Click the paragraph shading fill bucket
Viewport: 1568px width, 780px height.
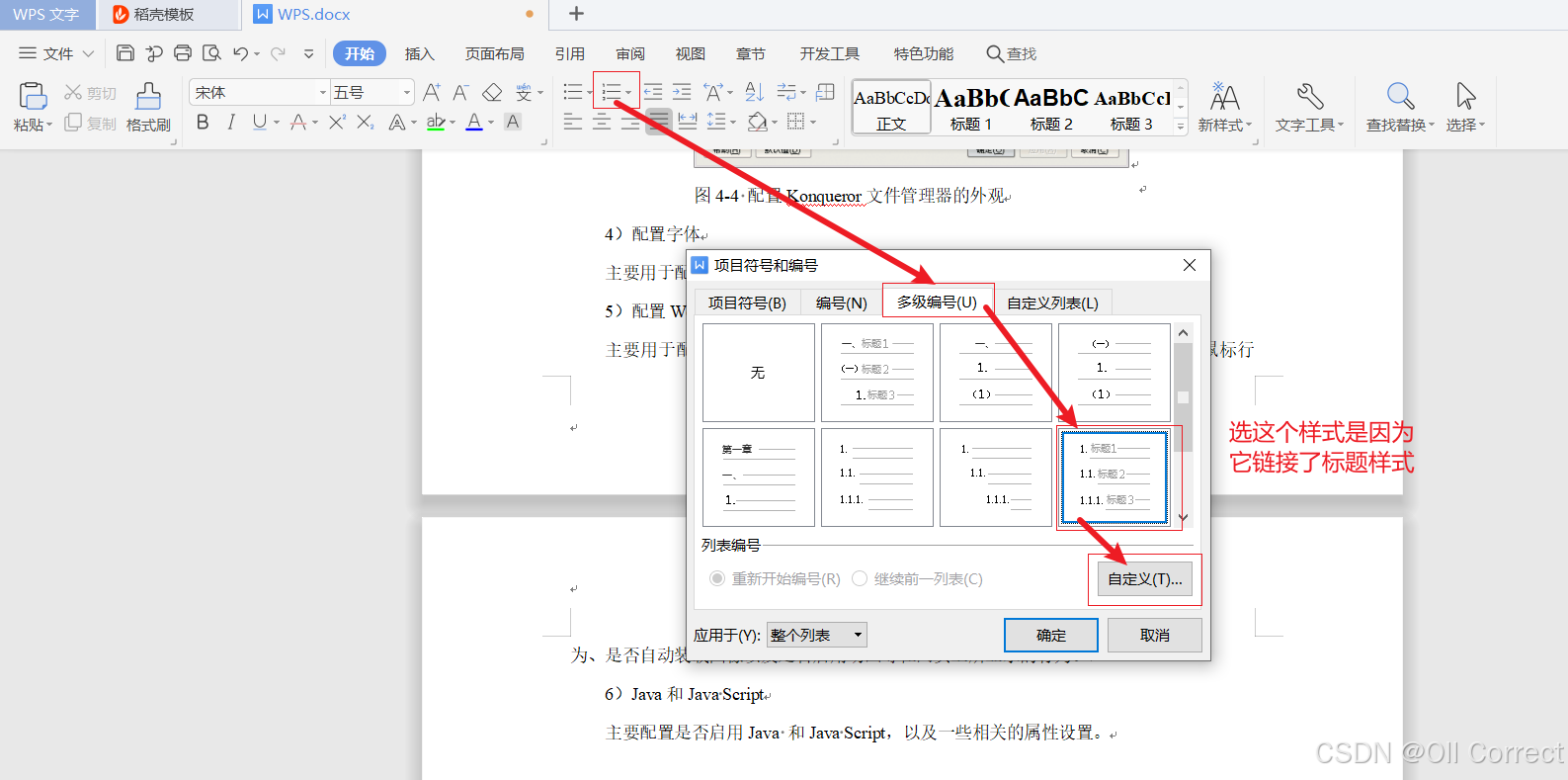point(757,122)
